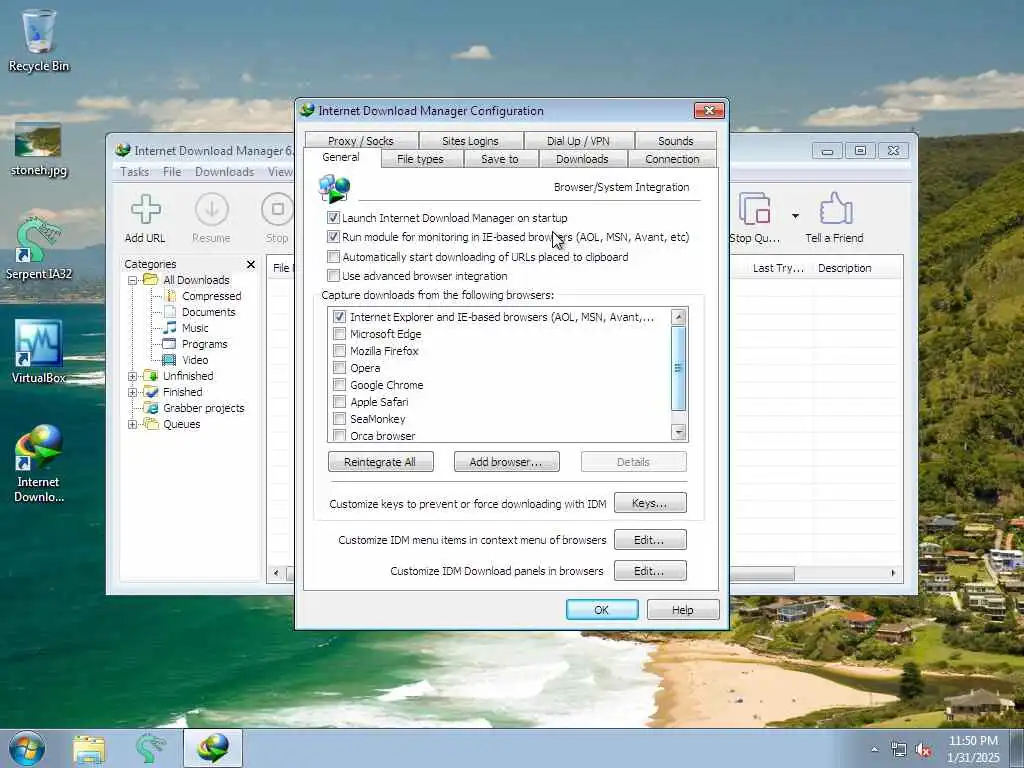Switch to File types tab
This screenshot has height=768, width=1024.
[420, 159]
